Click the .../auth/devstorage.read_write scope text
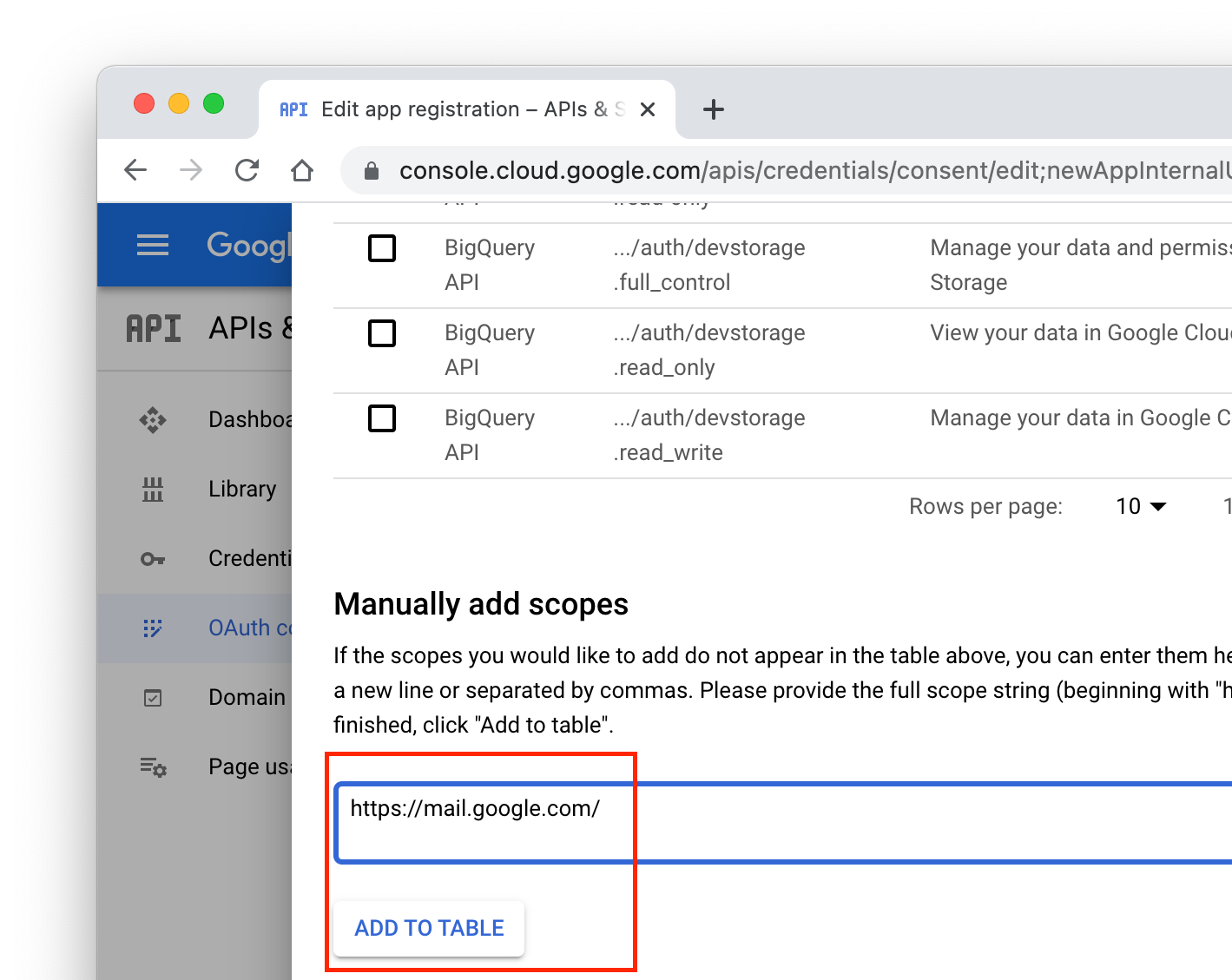Screen dimensions: 1232x980 [x=708, y=435]
